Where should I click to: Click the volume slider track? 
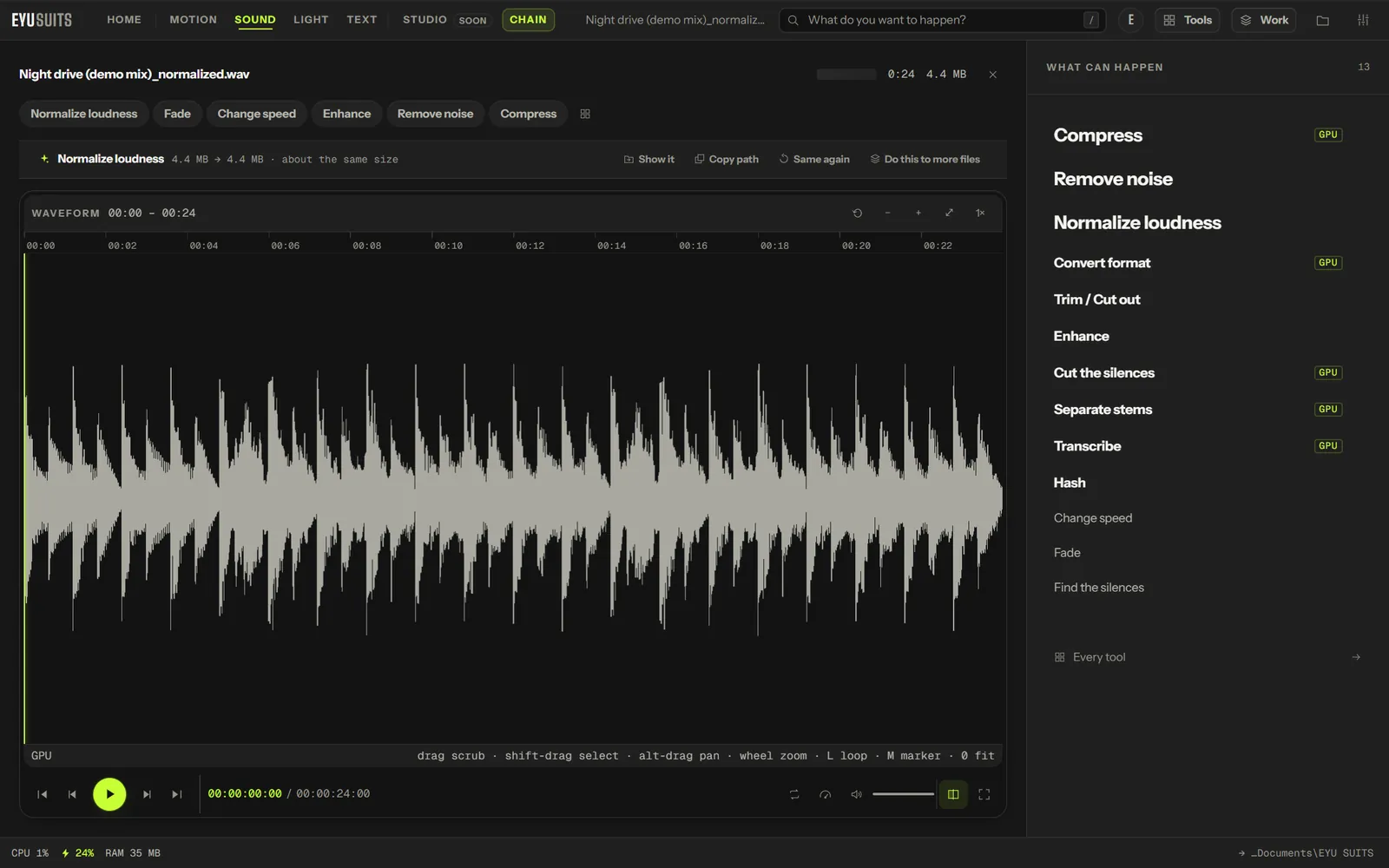click(903, 794)
